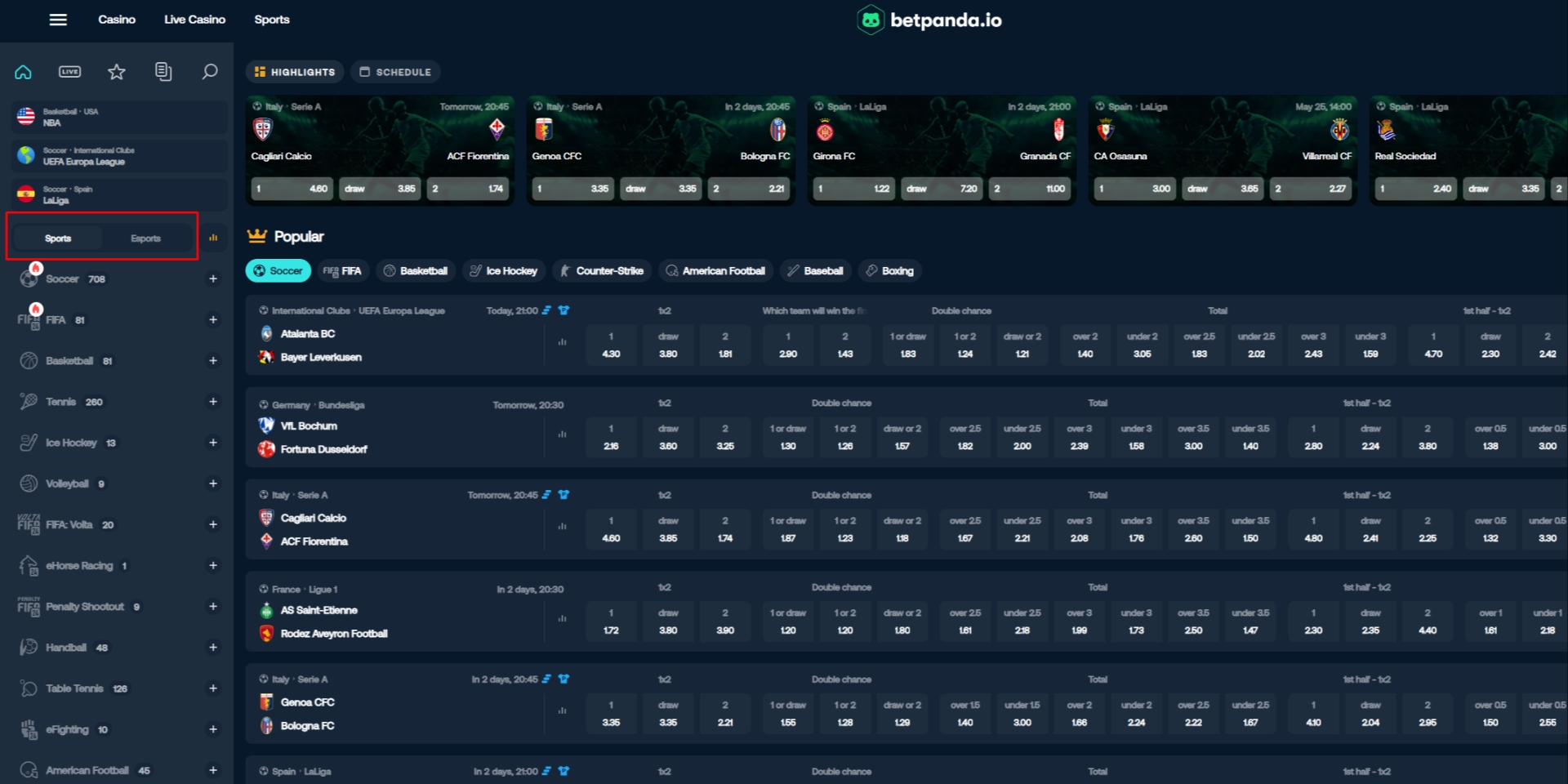Click the Basketball ball icon in sidebar
Screen dimensions: 1568x784
pos(29,360)
